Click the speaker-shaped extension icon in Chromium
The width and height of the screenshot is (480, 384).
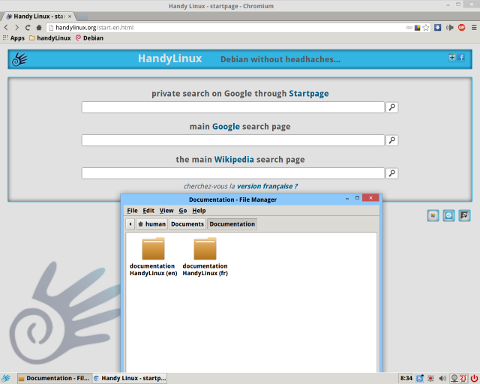coord(450,28)
